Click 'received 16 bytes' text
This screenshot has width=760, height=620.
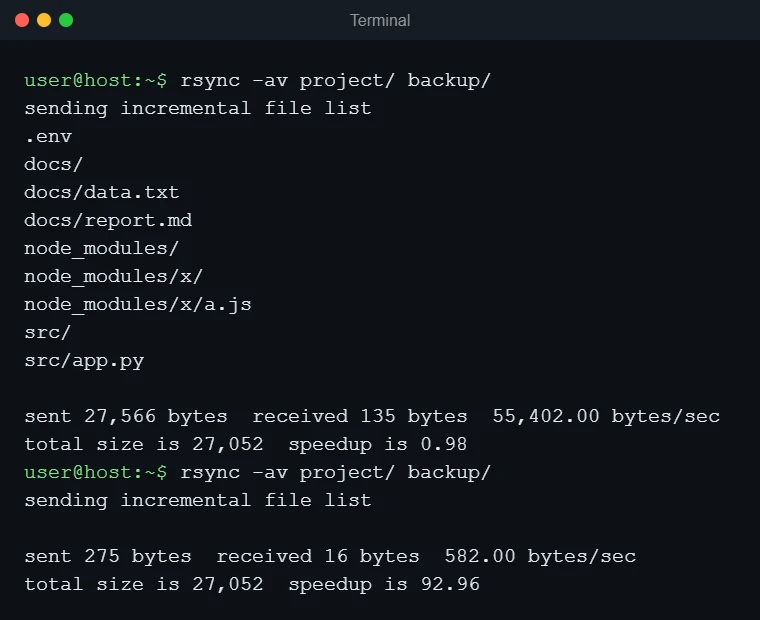(317, 556)
